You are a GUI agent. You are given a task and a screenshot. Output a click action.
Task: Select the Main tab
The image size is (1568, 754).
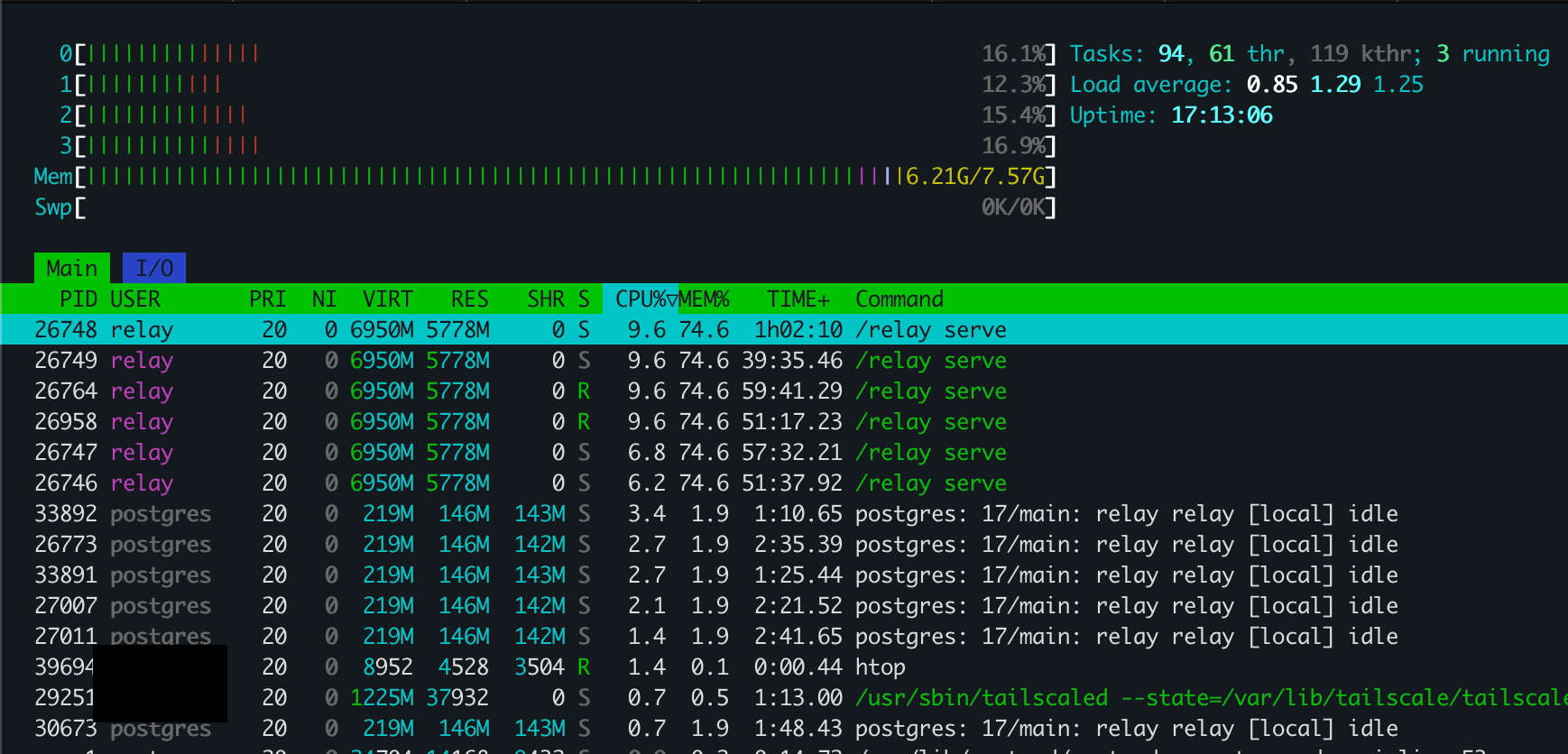point(72,268)
